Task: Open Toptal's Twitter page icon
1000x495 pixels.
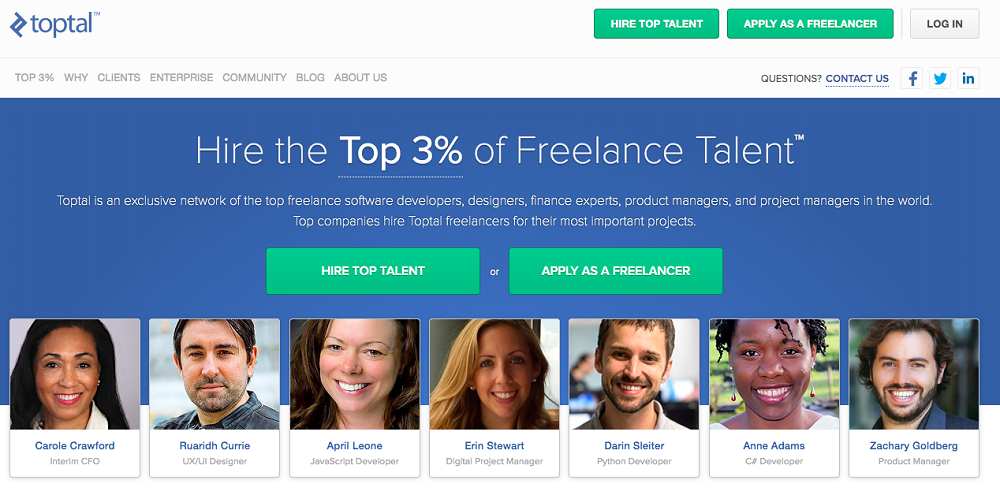Action: [940, 78]
